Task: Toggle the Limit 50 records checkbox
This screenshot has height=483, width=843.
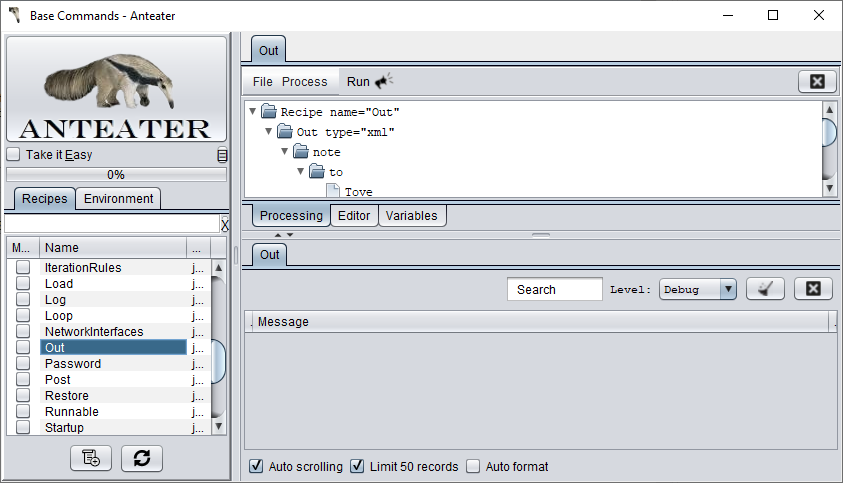Action: pyautogui.click(x=357, y=466)
